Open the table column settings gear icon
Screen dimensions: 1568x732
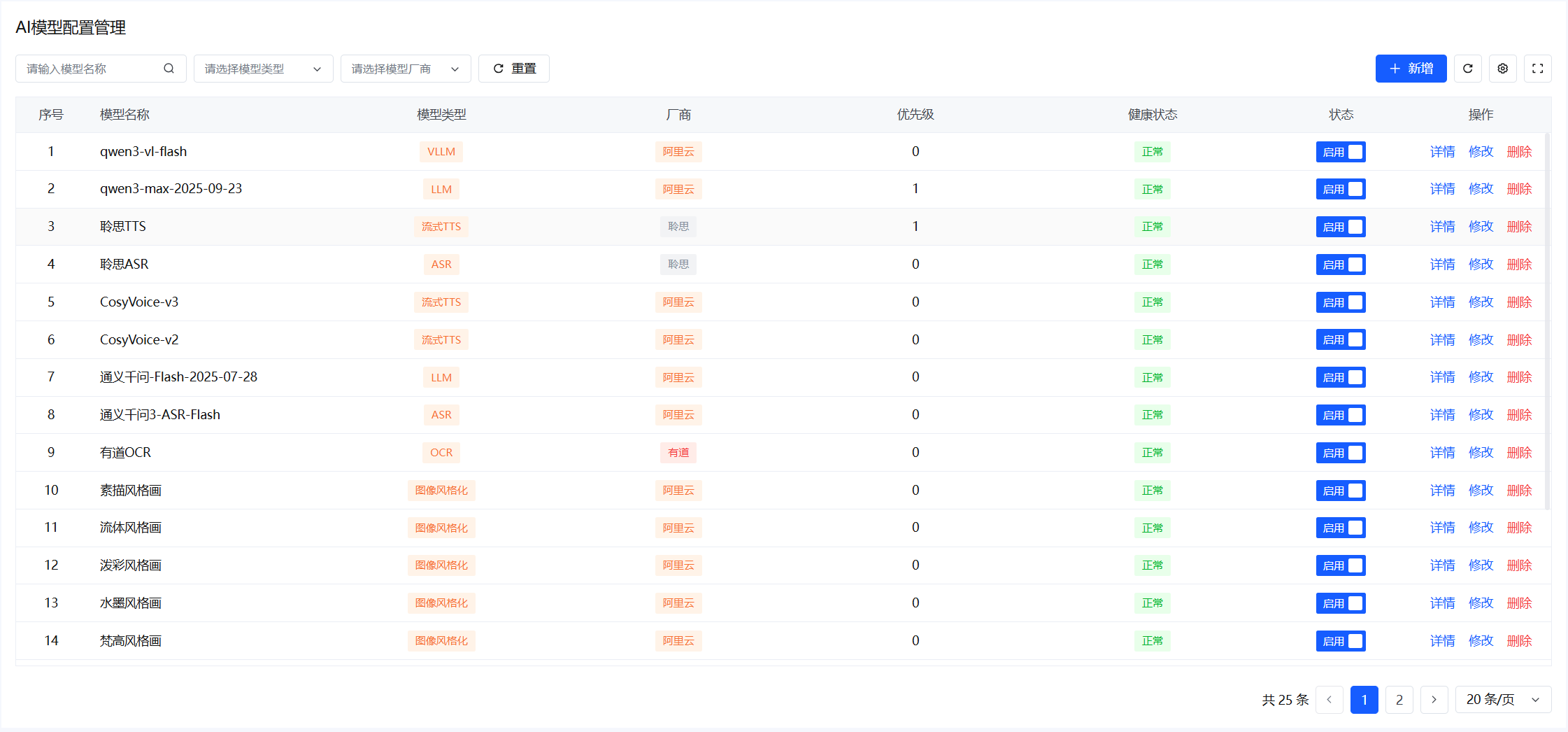tap(1502, 69)
